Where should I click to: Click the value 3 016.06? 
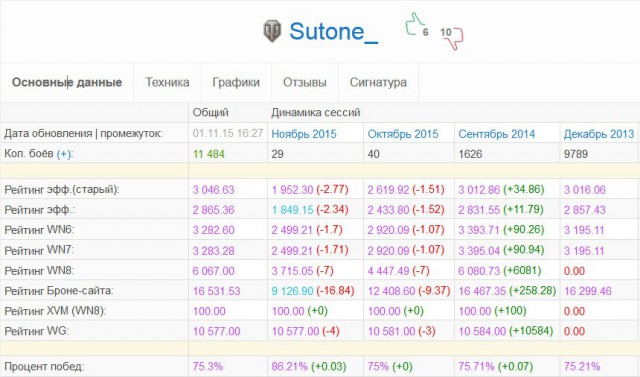tap(584, 190)
